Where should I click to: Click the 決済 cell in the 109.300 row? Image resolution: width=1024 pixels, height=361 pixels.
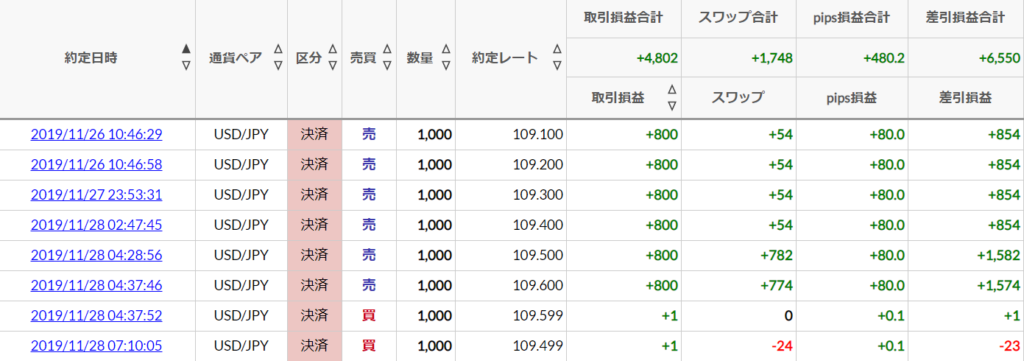[314, 195]
